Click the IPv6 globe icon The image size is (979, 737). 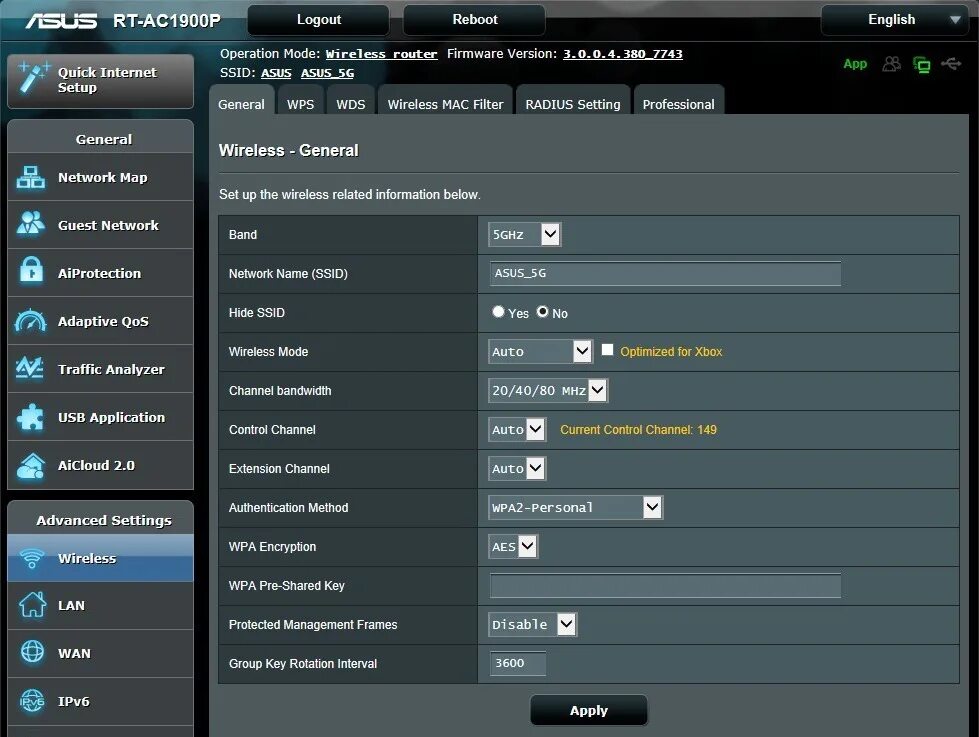pos(32,701)
